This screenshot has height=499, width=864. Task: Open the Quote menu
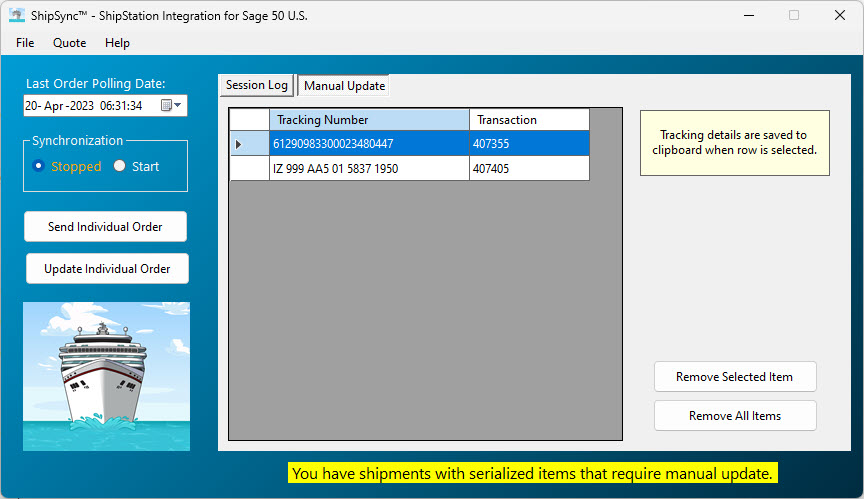pyautogui.click(x=69, y=43)
